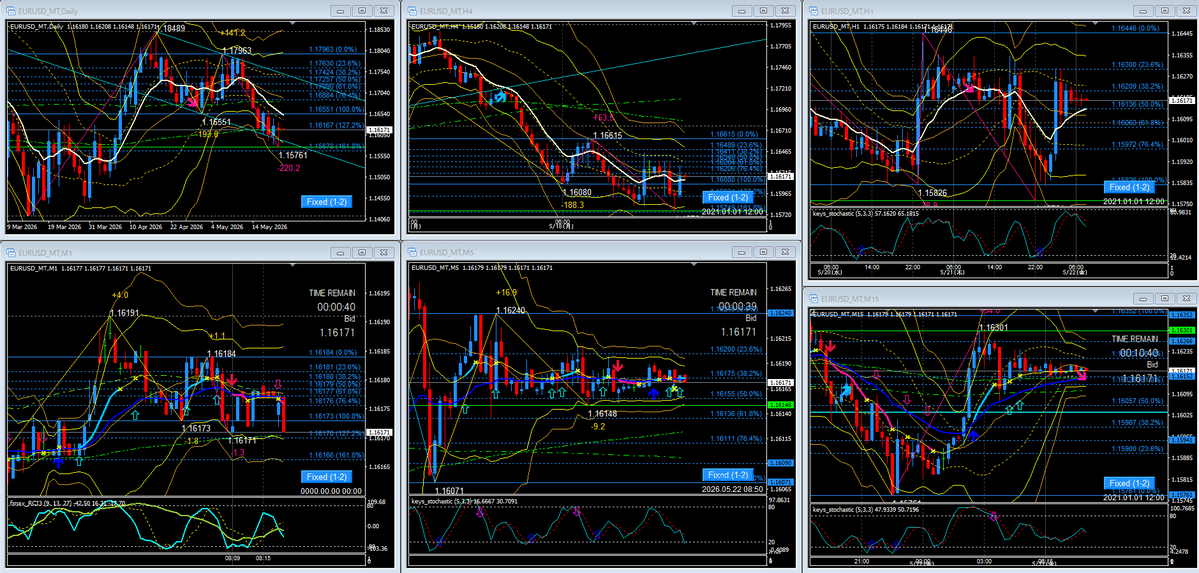Image resolution: width=1199 pixels, height=573 pixels.
Task: Click Fixed (1-2) button on M15 chart
Action: pos(1129,483)
